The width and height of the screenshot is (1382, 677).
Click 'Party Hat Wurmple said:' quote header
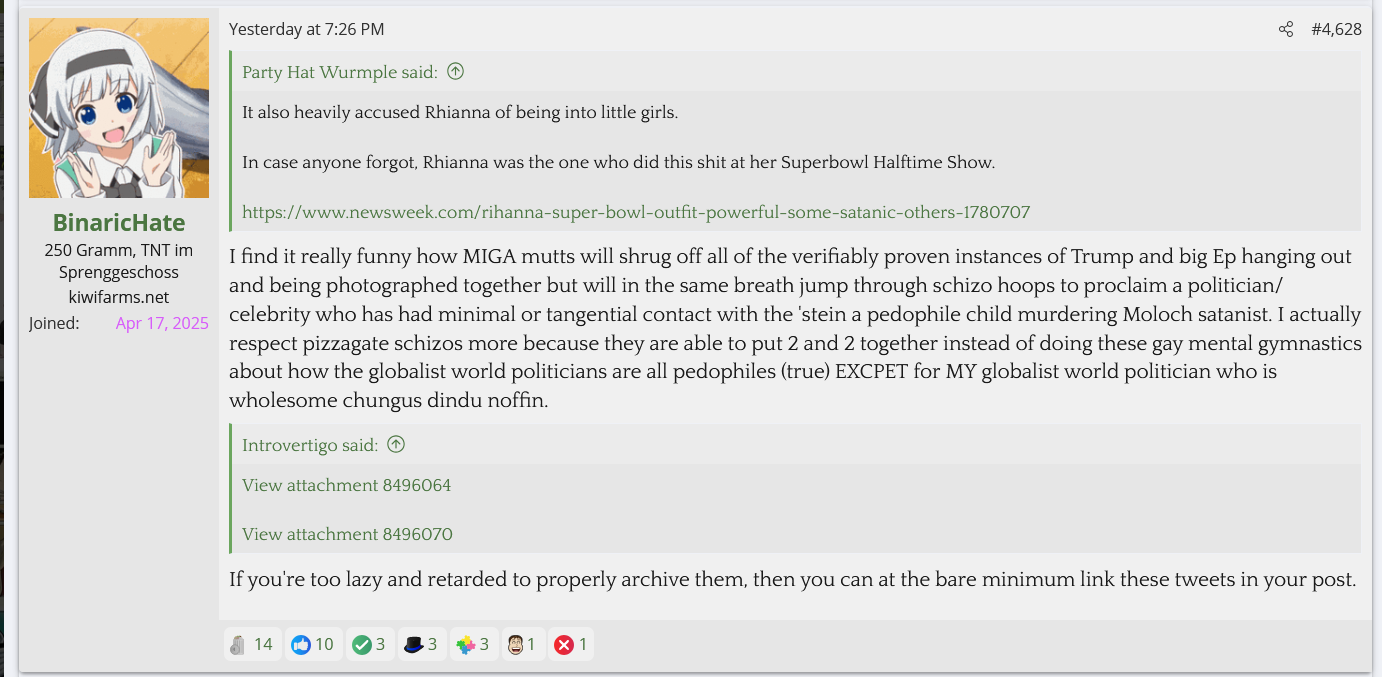point(339,72)
